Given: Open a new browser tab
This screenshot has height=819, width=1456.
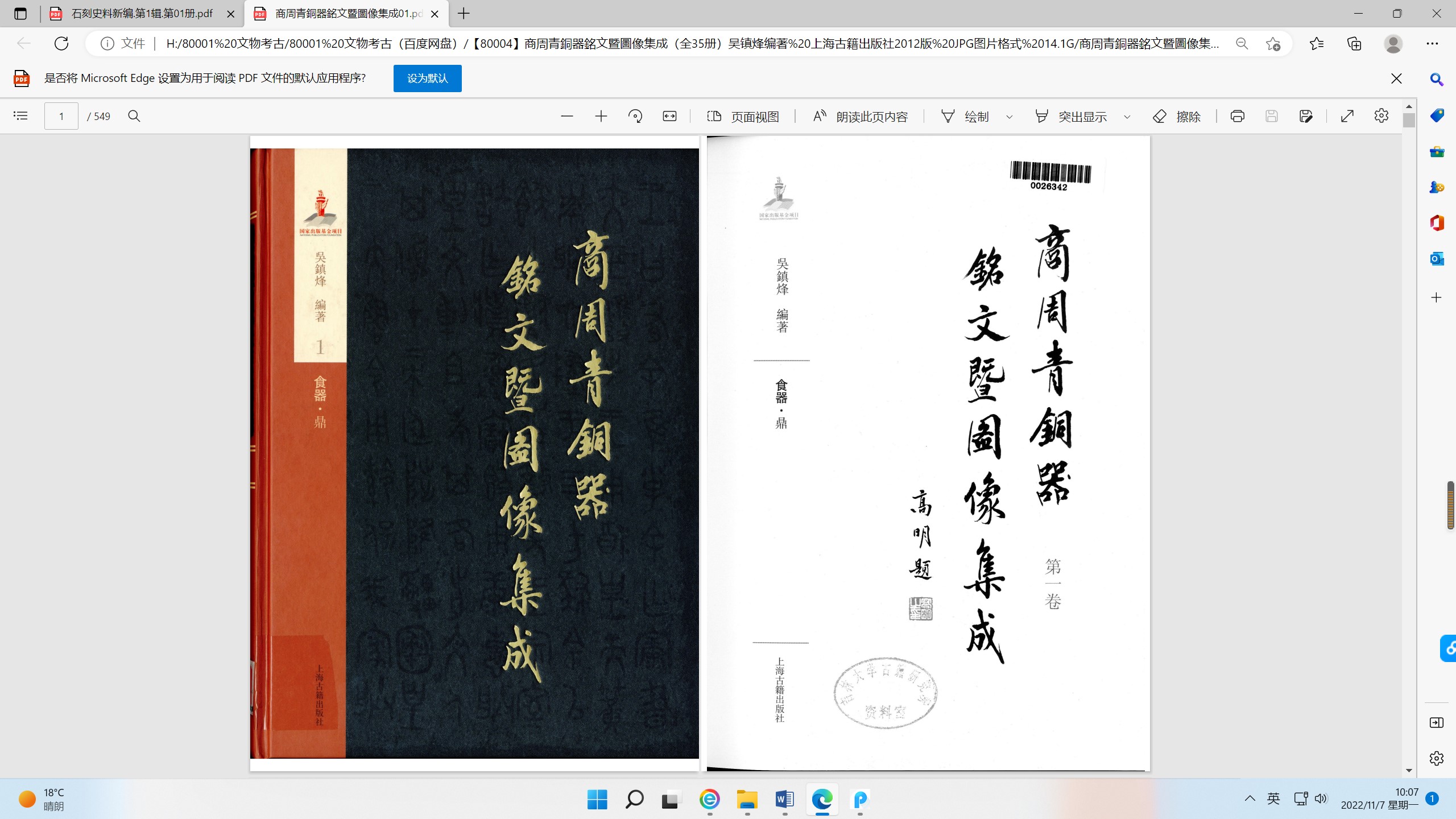Looking at the screenshot, I should point(464,14).
